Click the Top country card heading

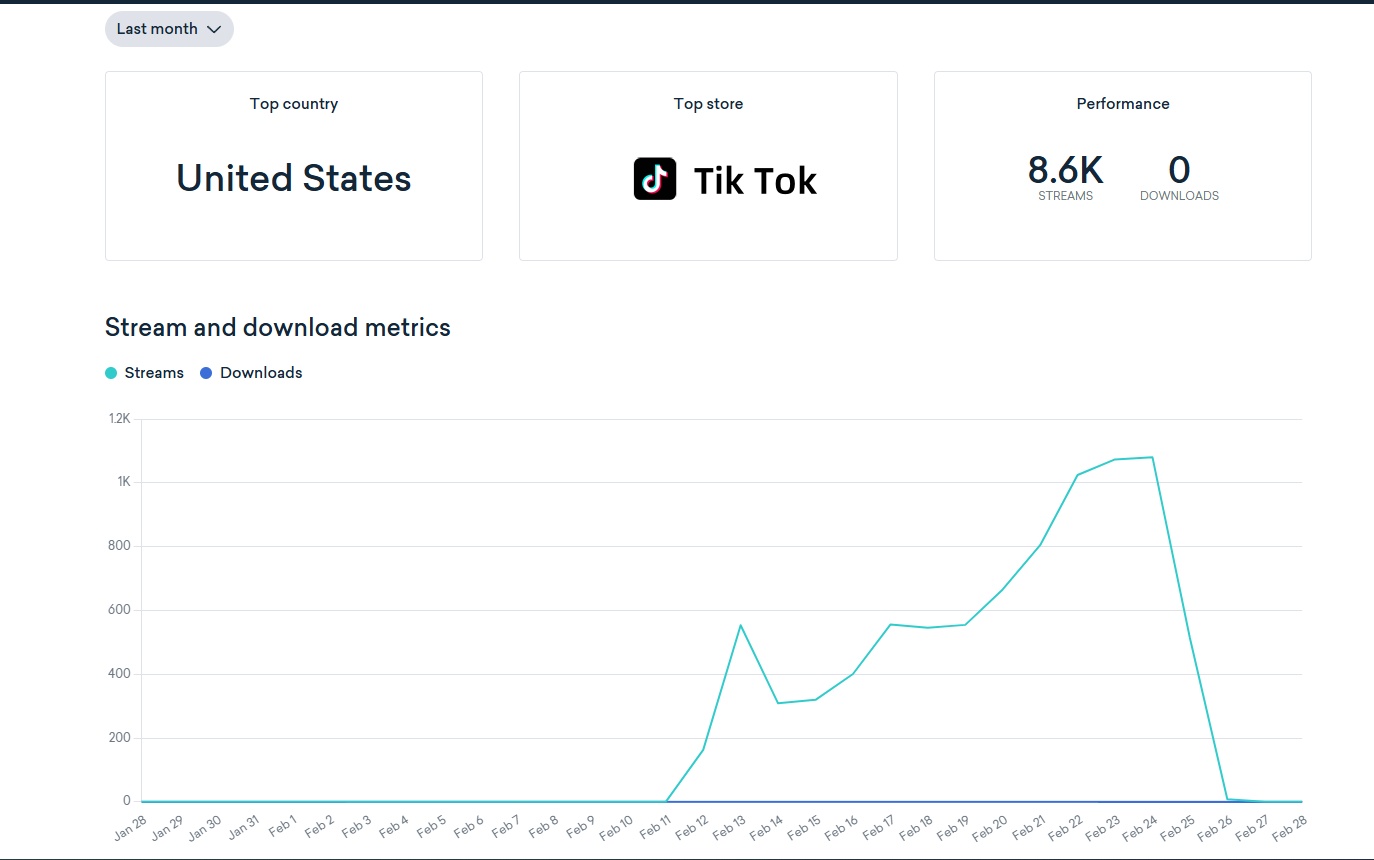click(x=294, y=104)
